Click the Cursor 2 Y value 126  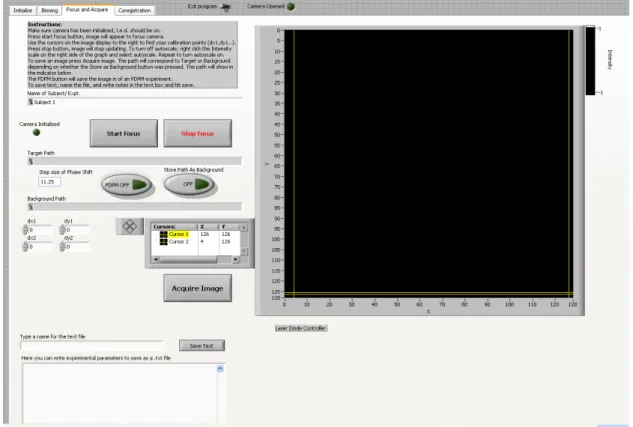tap(226, 241)
